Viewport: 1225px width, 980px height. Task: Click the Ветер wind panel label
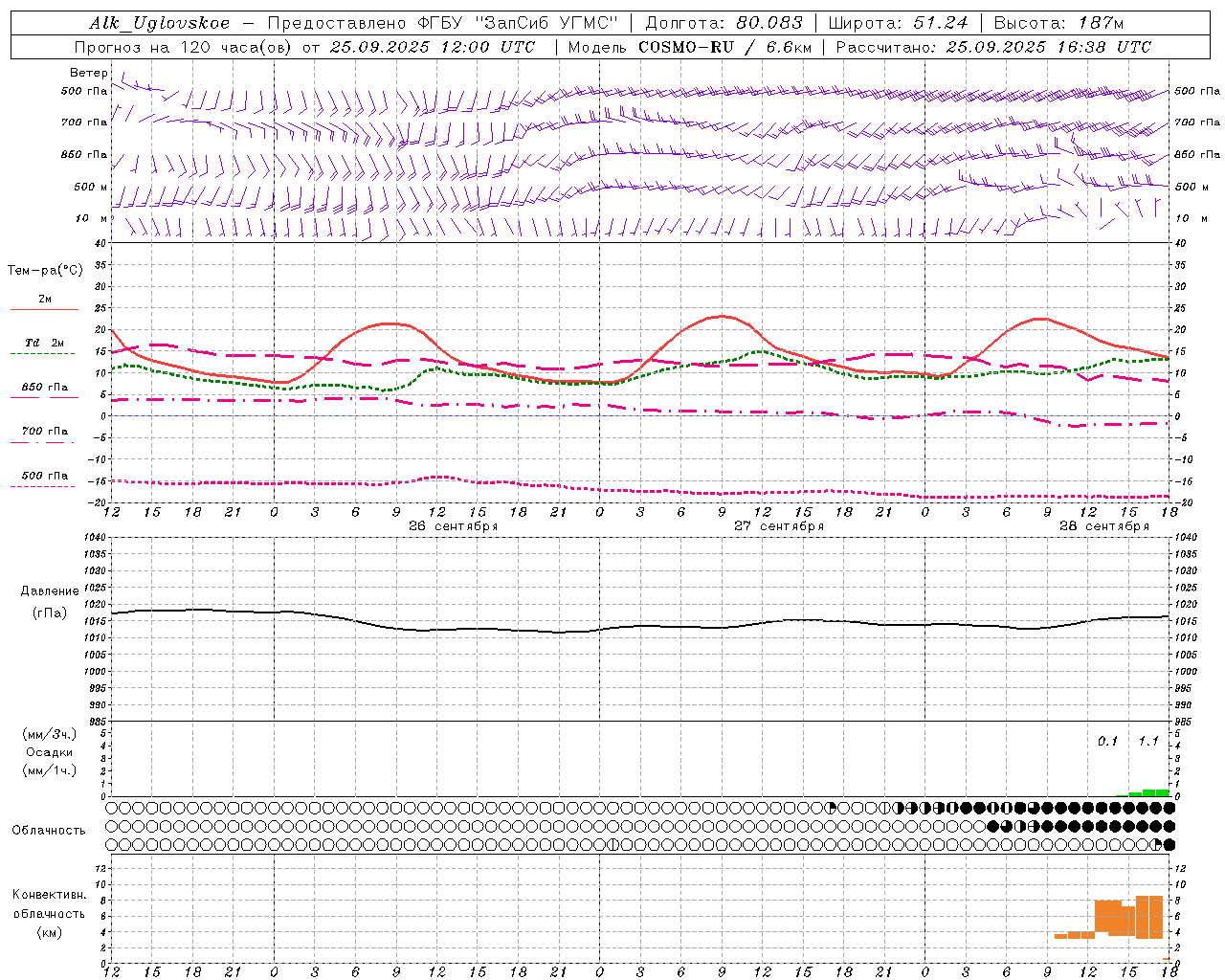click(89, 73)
